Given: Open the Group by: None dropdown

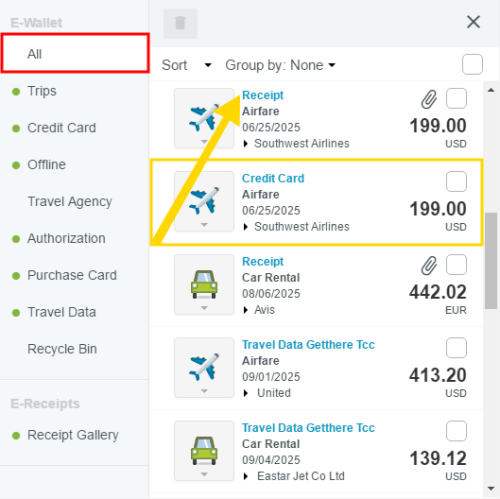Looking at the screenshot, I should click(x=280, y=65).
